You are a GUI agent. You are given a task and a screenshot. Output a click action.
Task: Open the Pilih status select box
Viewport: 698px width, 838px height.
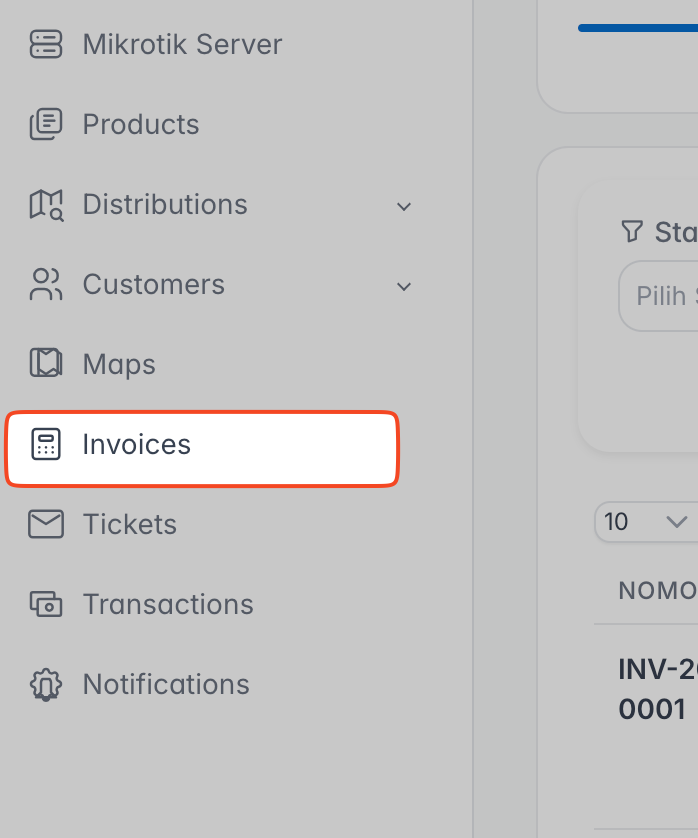[x=660, y=296]
